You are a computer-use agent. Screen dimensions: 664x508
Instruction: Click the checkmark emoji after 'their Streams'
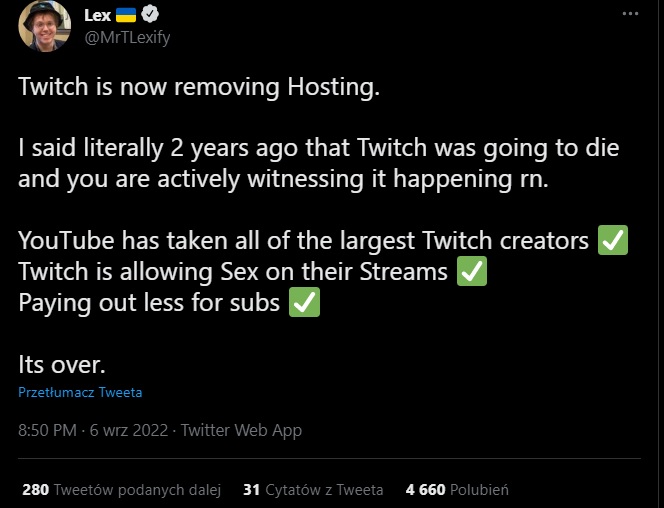tap(471, 271)
